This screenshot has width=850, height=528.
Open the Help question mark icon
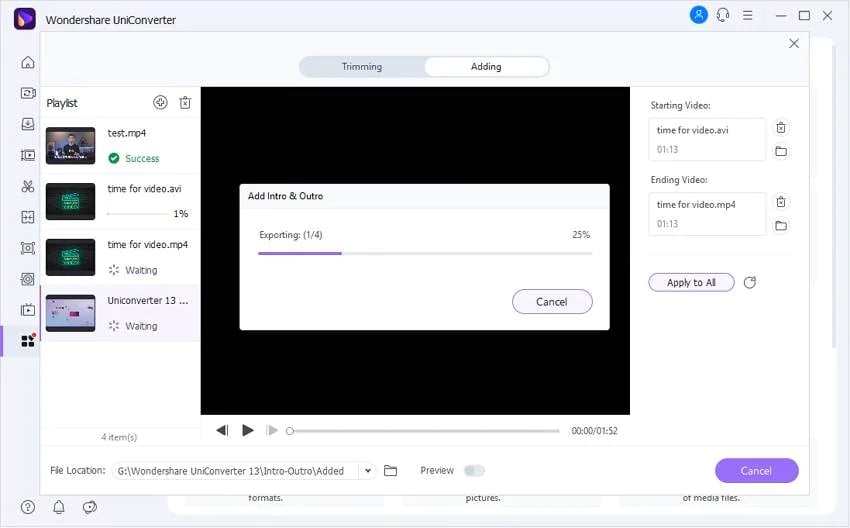coord(28,507)
